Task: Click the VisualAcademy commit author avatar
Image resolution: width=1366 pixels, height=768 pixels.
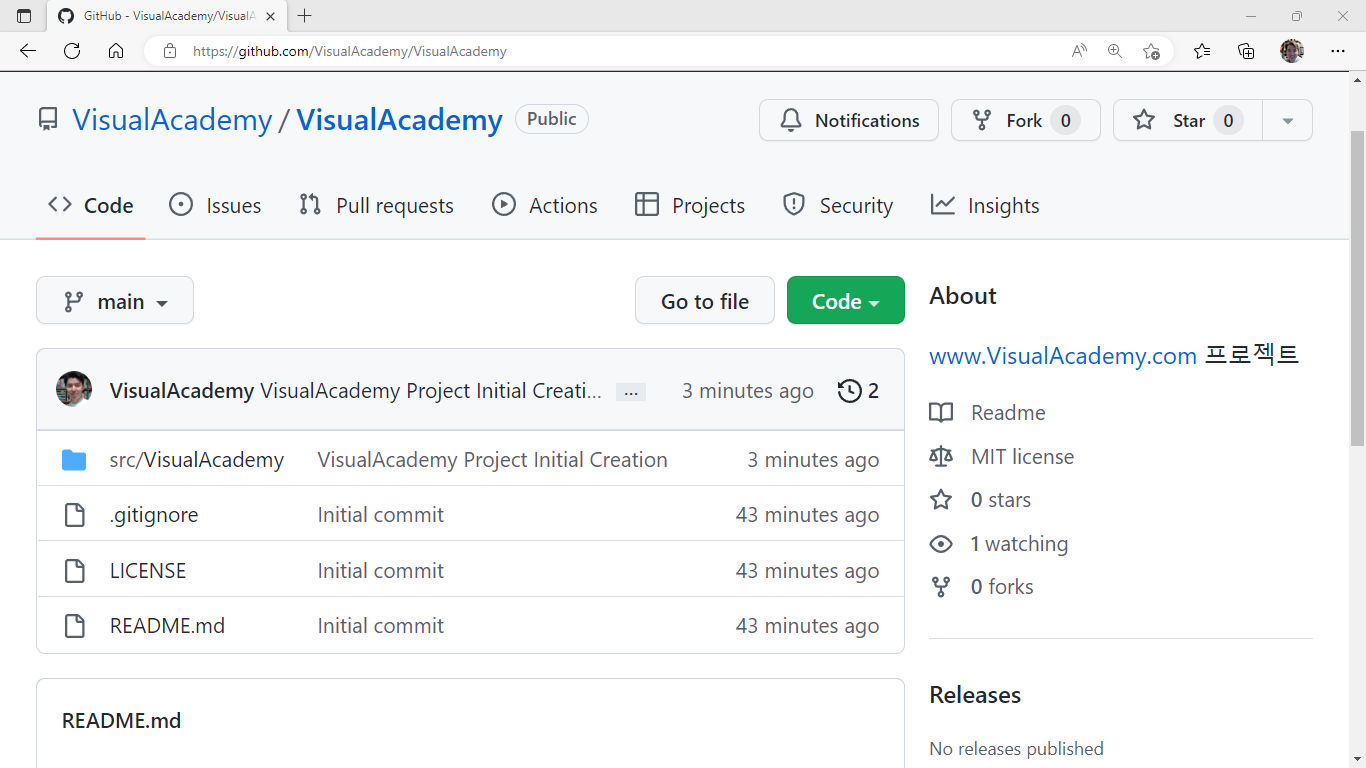Action: pos(74,389)
